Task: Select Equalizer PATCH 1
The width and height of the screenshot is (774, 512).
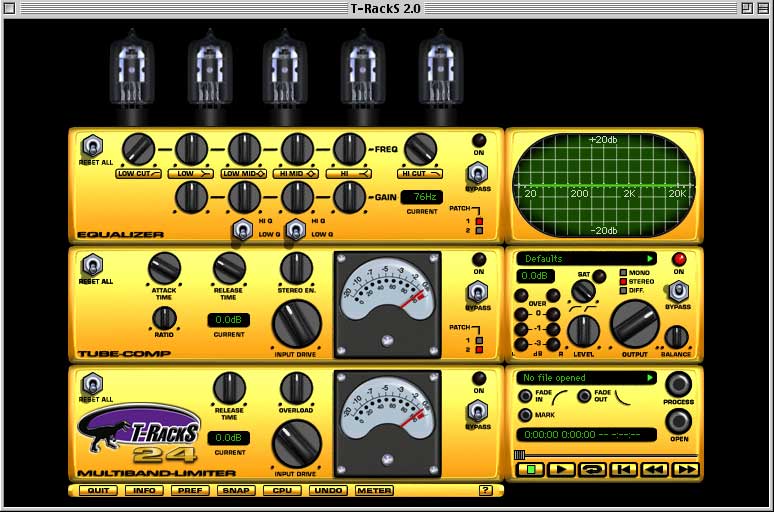Action: (479, 221)
